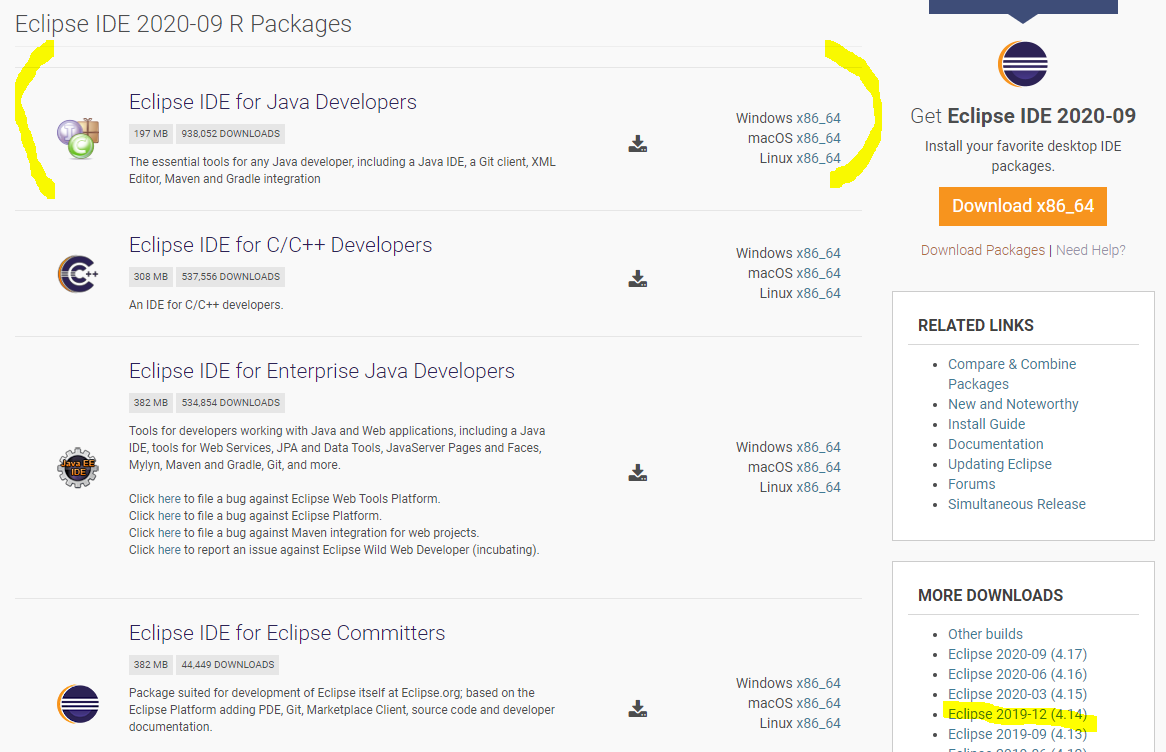1166x752 pixels.
Task: Click the C/C++ Developers package icon
Action: pyautogui.click(x=78, y=274)
